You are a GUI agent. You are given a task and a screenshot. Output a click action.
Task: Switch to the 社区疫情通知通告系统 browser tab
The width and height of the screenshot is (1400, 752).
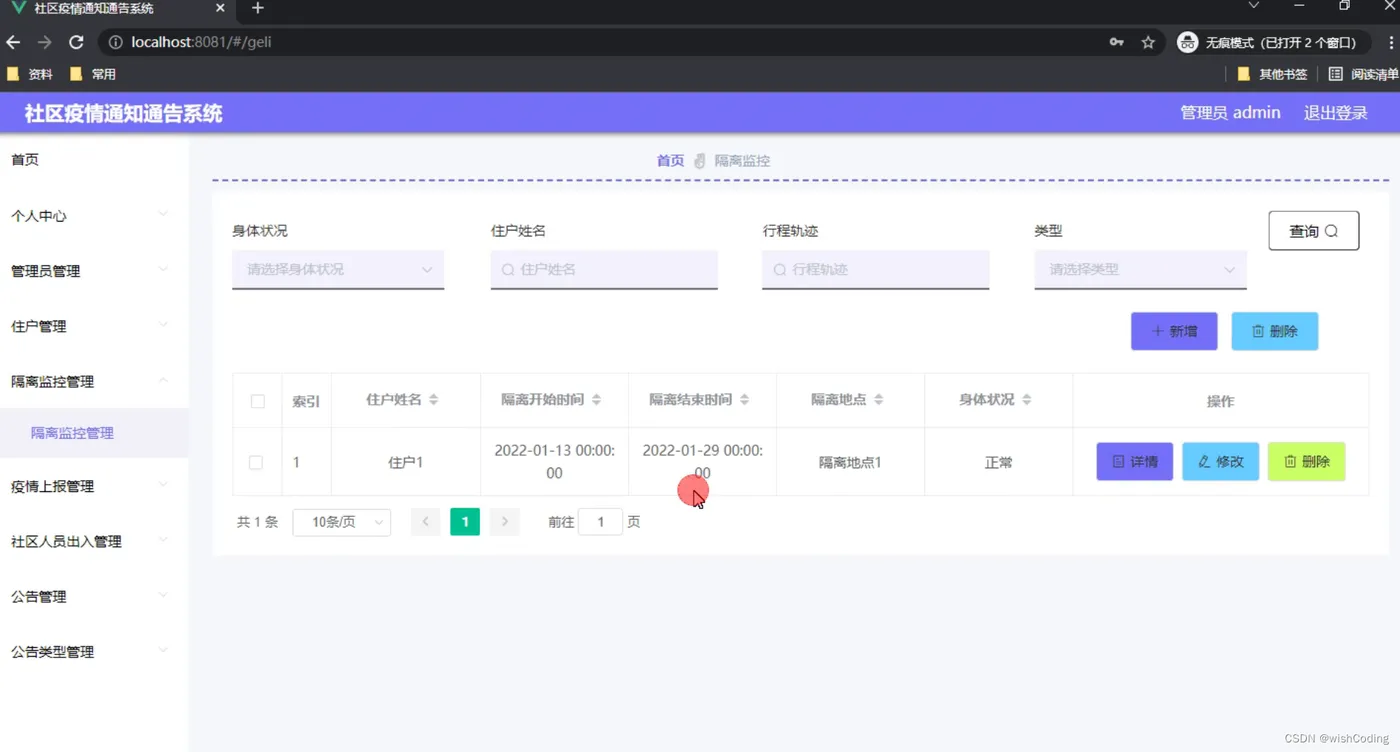pos(119,9)
